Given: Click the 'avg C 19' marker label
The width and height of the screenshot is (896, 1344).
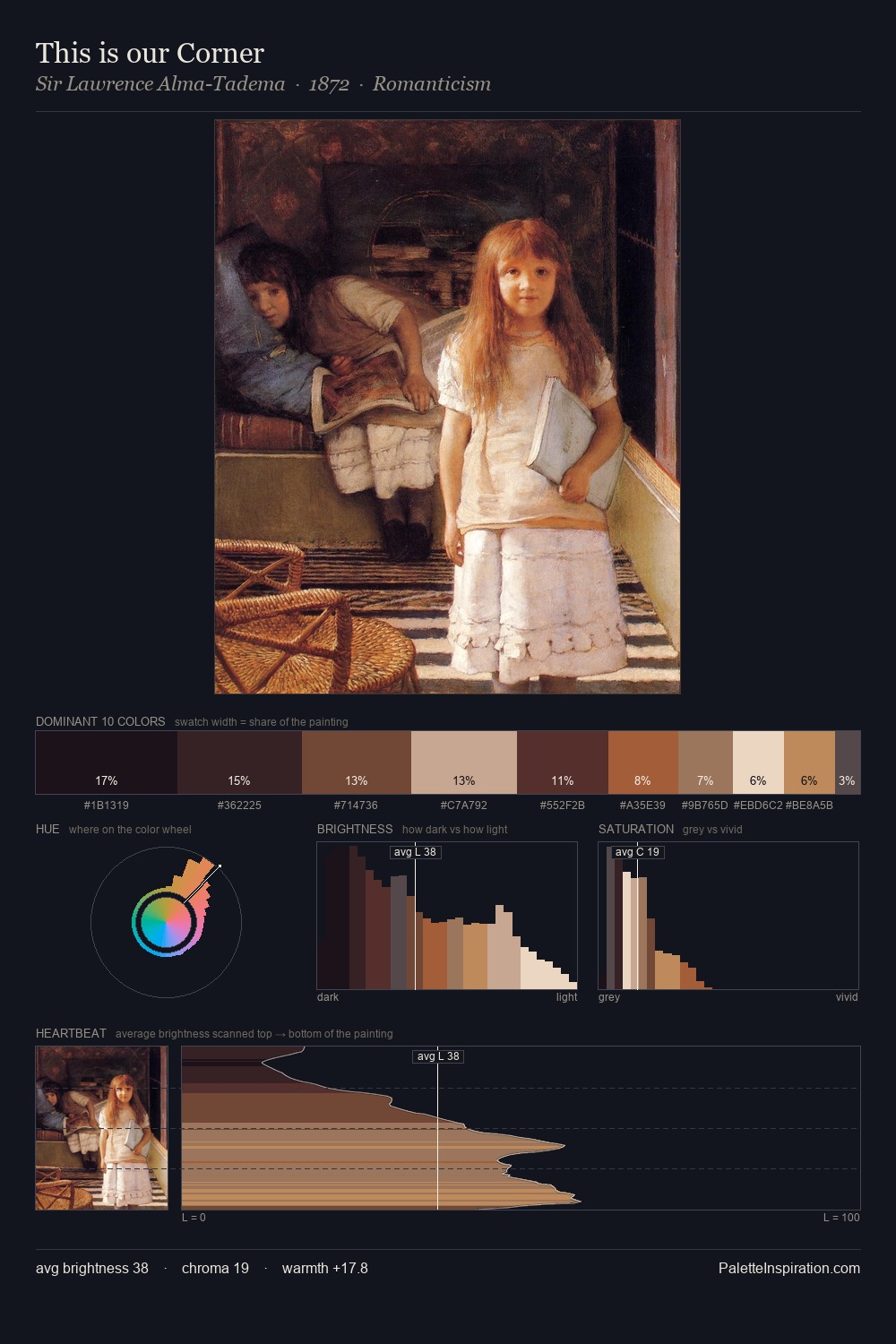Looking at the screenshot, I should click(637, 852).
